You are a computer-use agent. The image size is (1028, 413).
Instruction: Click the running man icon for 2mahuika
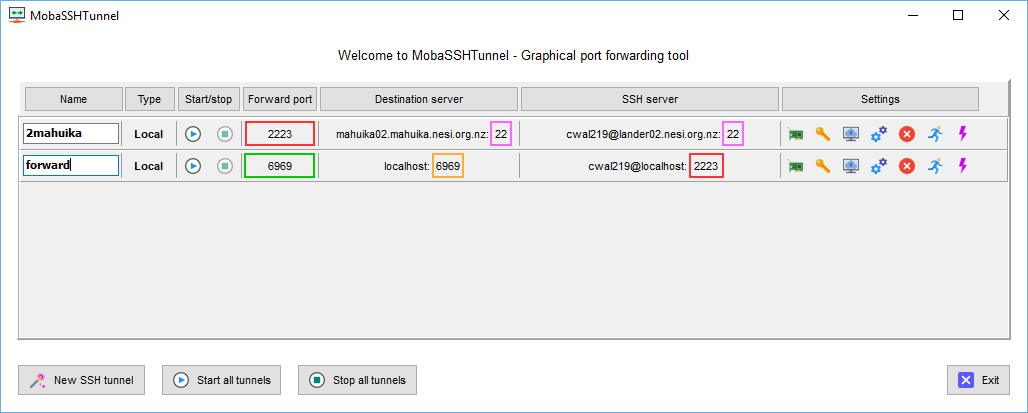click(x=936, y=134)
